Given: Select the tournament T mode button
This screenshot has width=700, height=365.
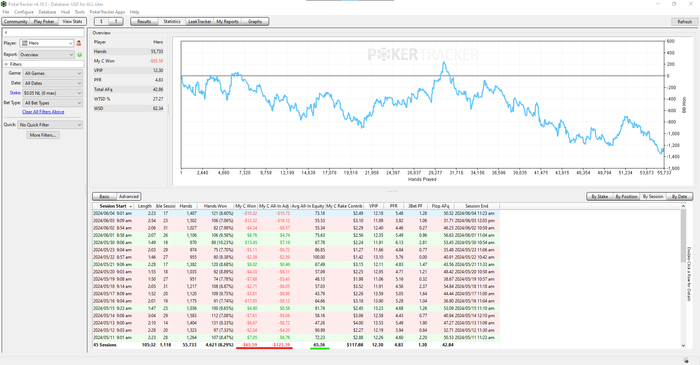Looking at the screenshot, I should (116, 21).
